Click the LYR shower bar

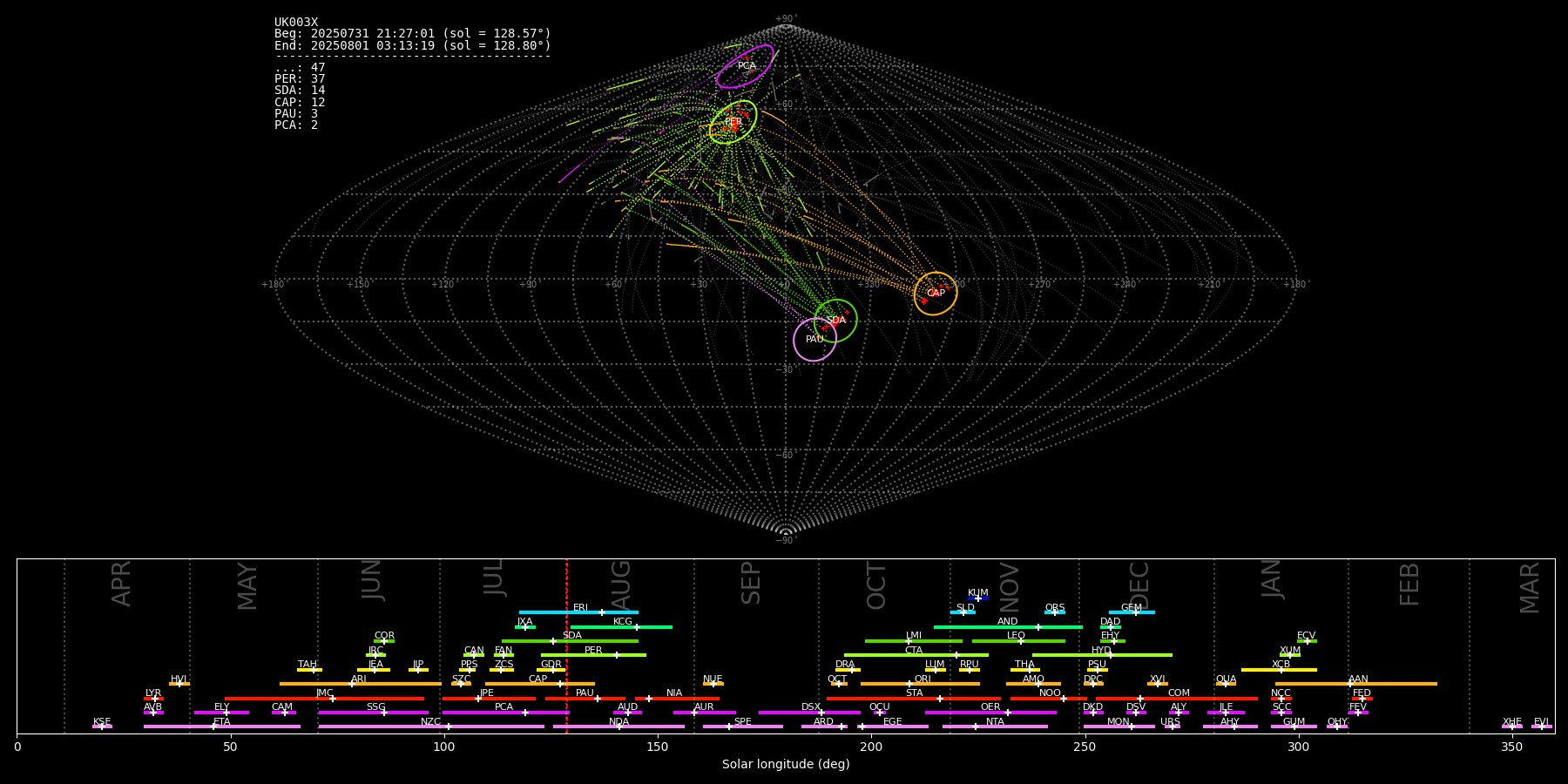pos(153,698)
